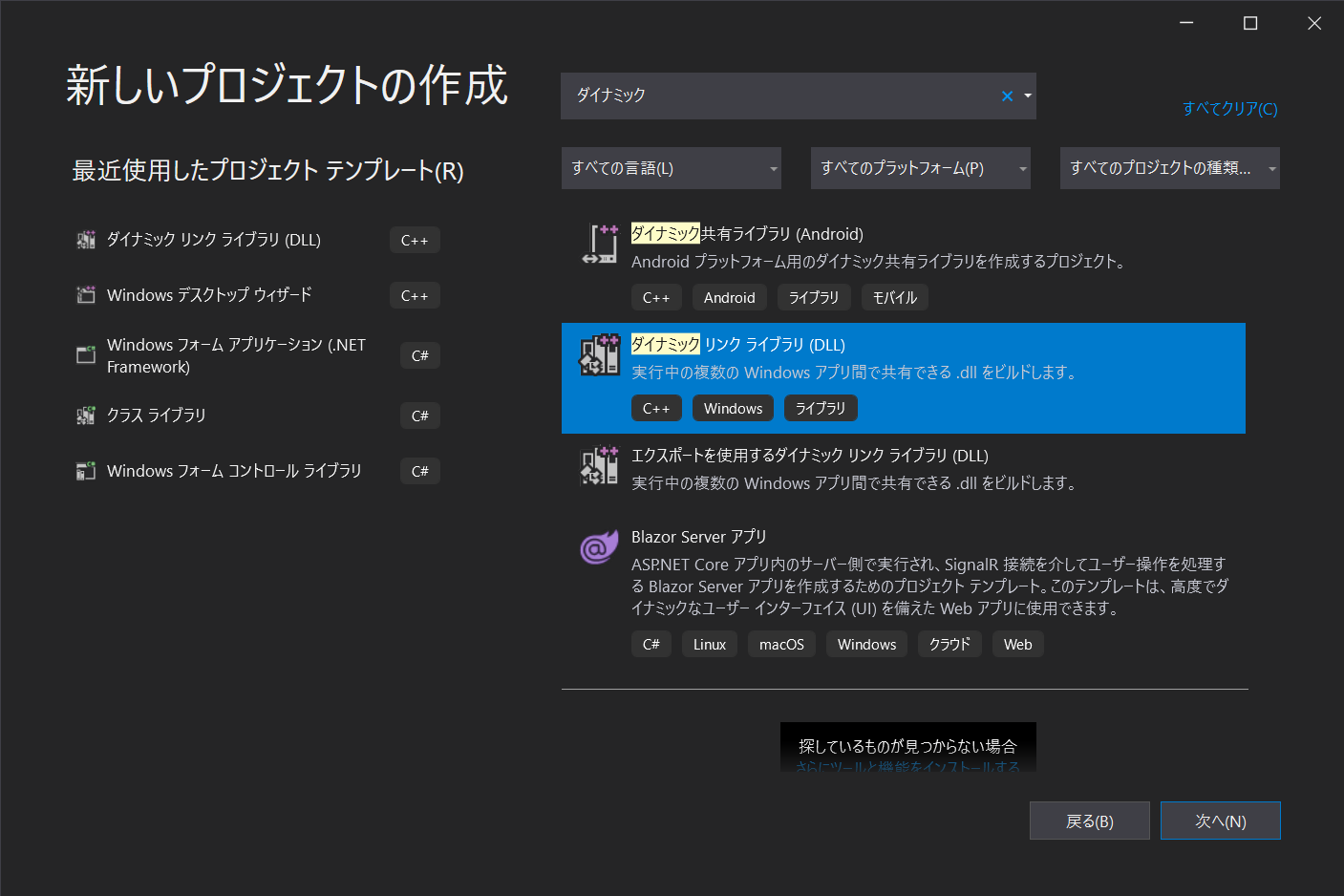Click the すべてクリア(C) link
Viewport: 1344px width, 896px height.
tap(1230, 109)
